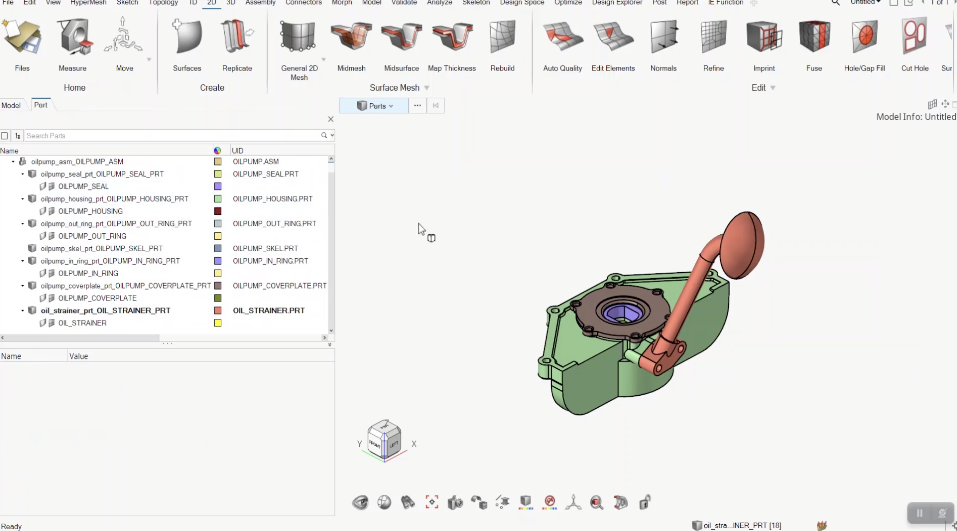Image resolution: width=957 pixels, height=531 pixels.
Task: Click the binoculars find icon
Action: coord(408,502)
